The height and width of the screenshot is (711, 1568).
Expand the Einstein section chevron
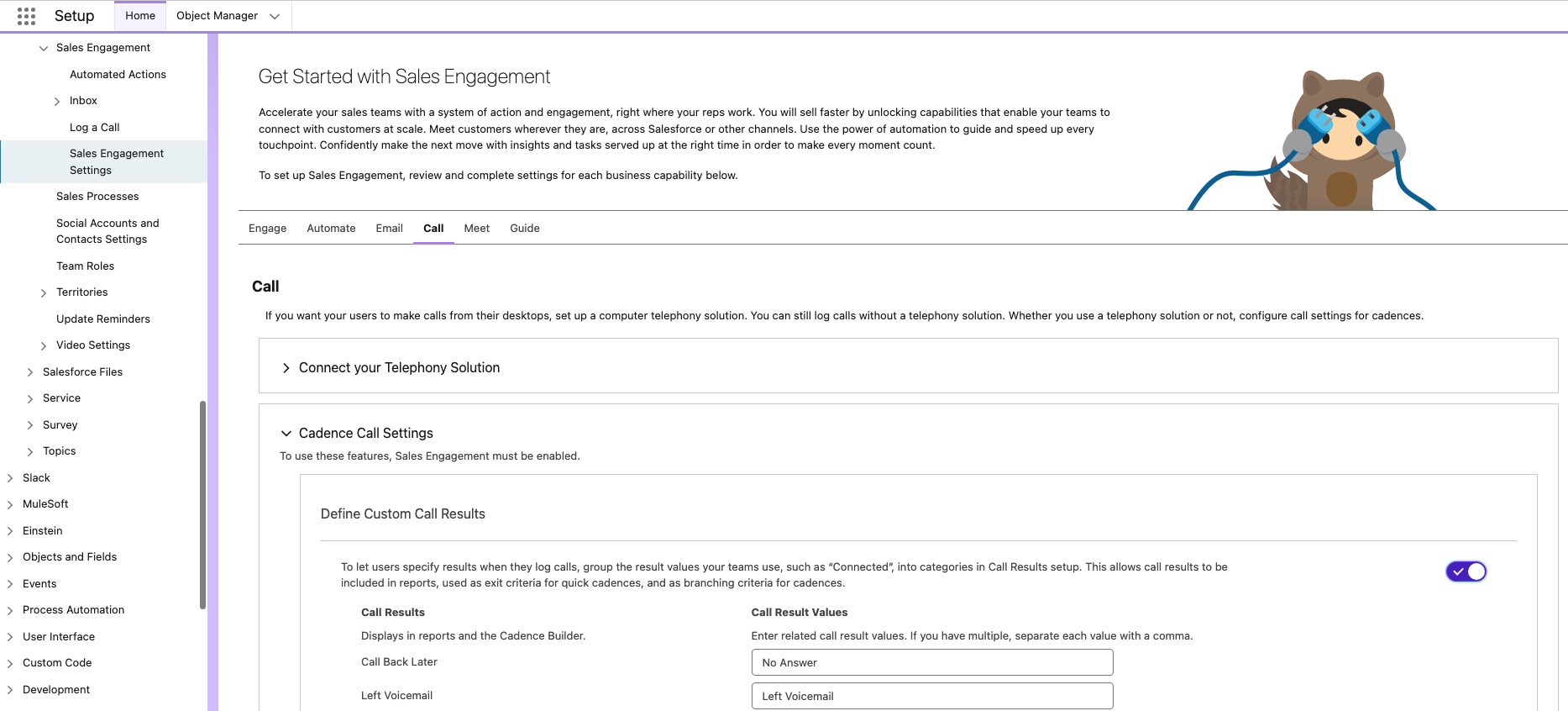[10, 531]
